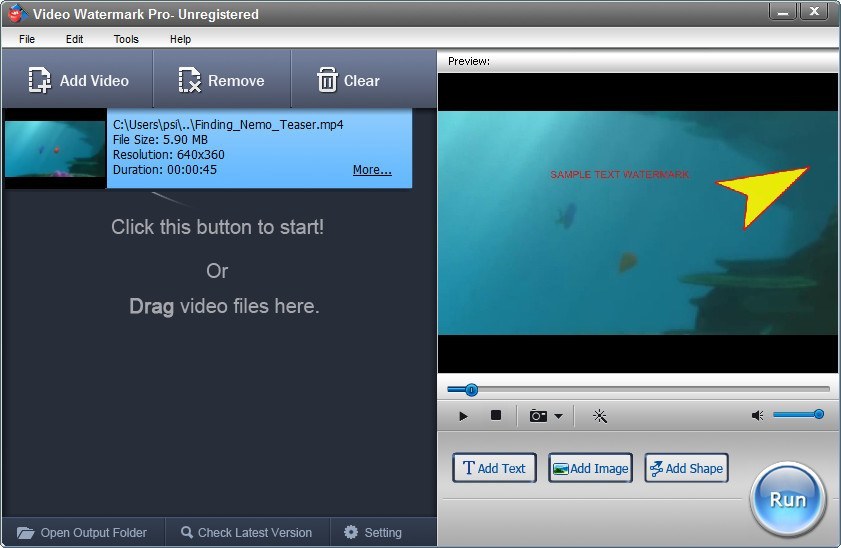Add a shape watermark with Add Shape
The width and height of the screenshot is (841, 548).
pos(686,468)
